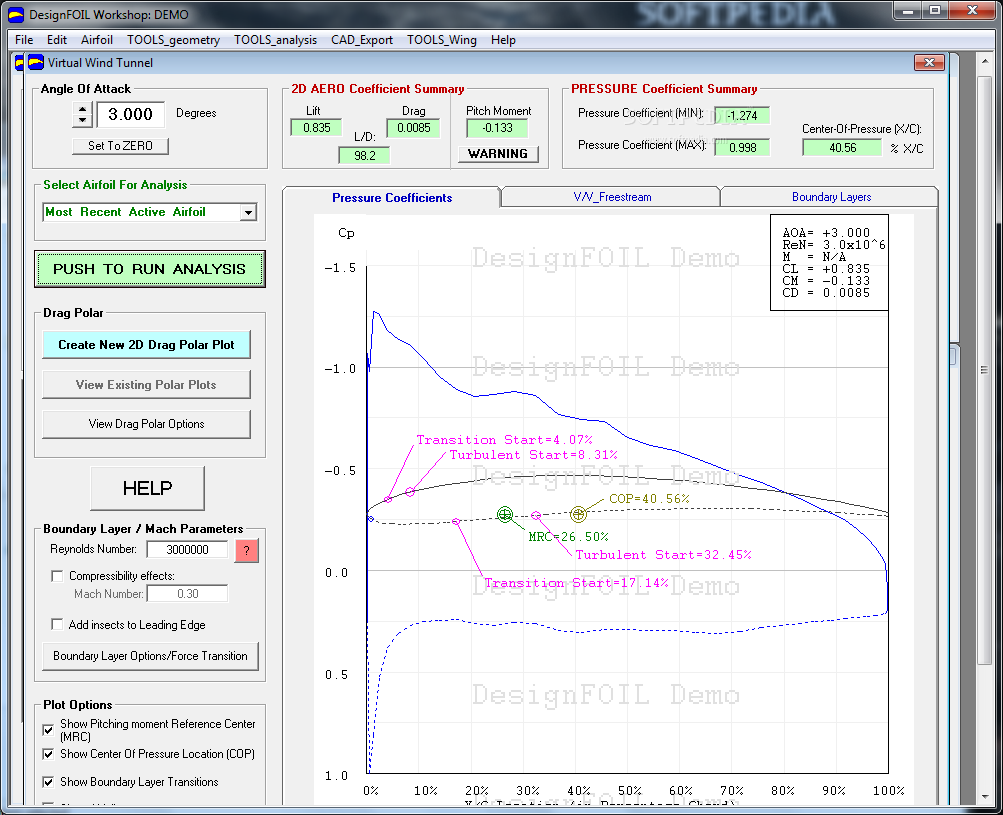Enable Compressibility effects checkbox
Screen dimensions: 1003x815
click(x=57, y=576)
